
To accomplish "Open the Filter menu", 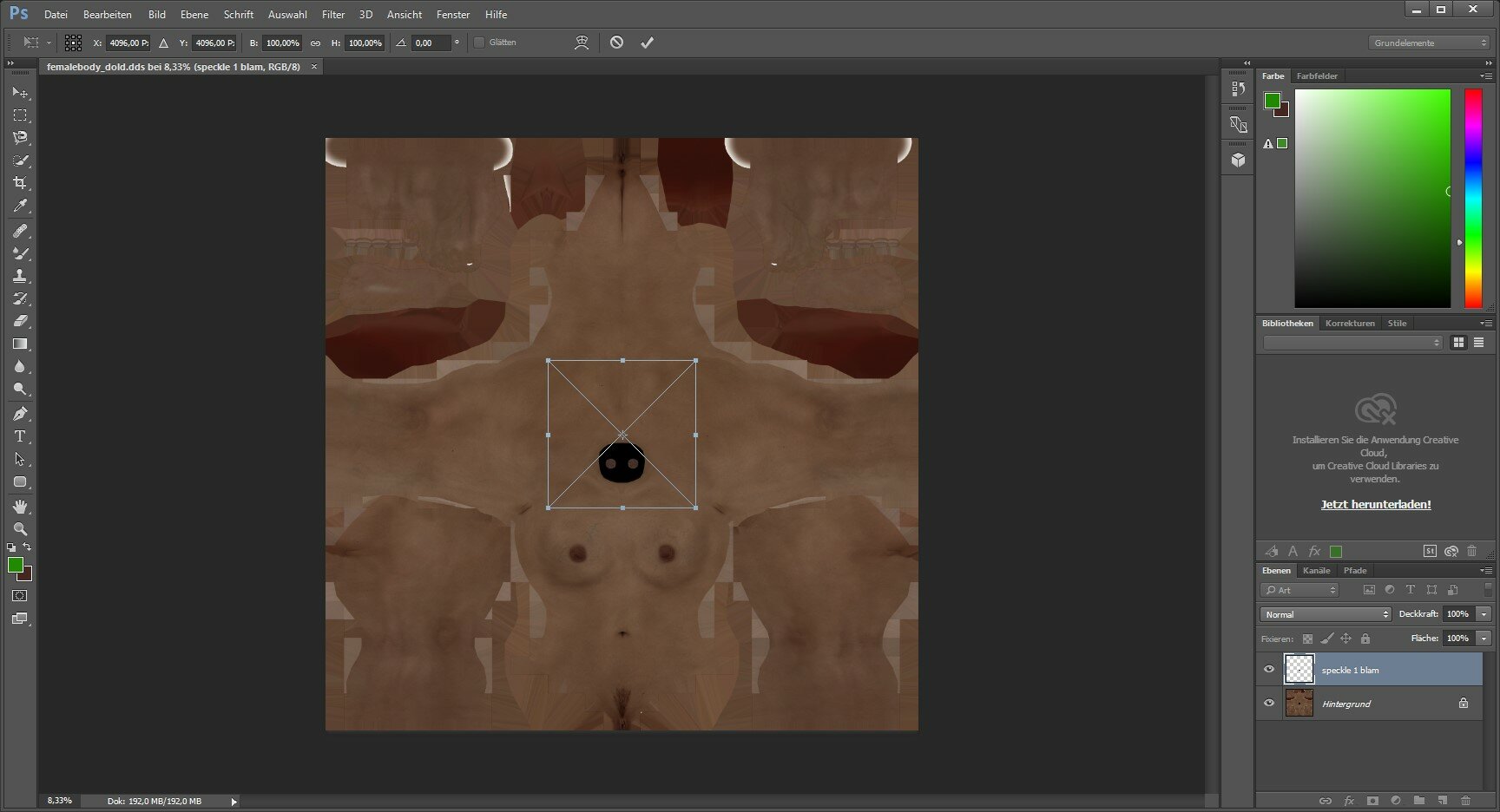I will [x=332, y=15].
